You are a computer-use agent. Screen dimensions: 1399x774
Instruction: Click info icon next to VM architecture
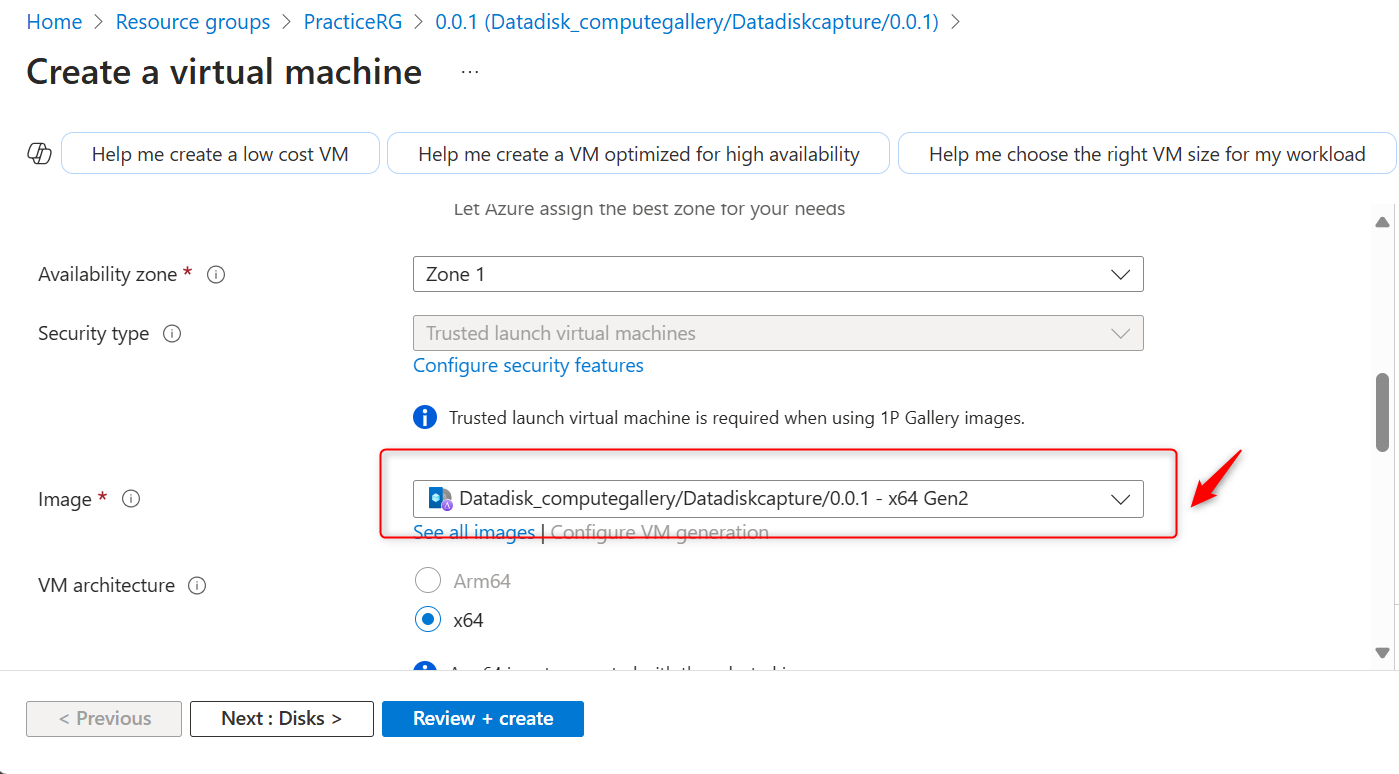click(197, 586)
